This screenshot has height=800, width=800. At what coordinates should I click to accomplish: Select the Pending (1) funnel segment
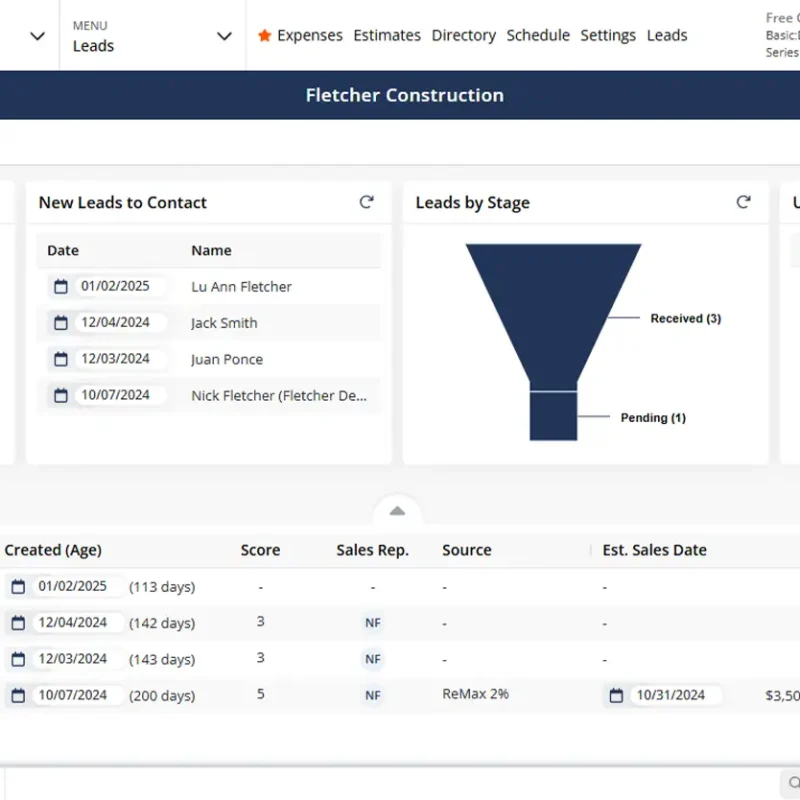(554, 416)
